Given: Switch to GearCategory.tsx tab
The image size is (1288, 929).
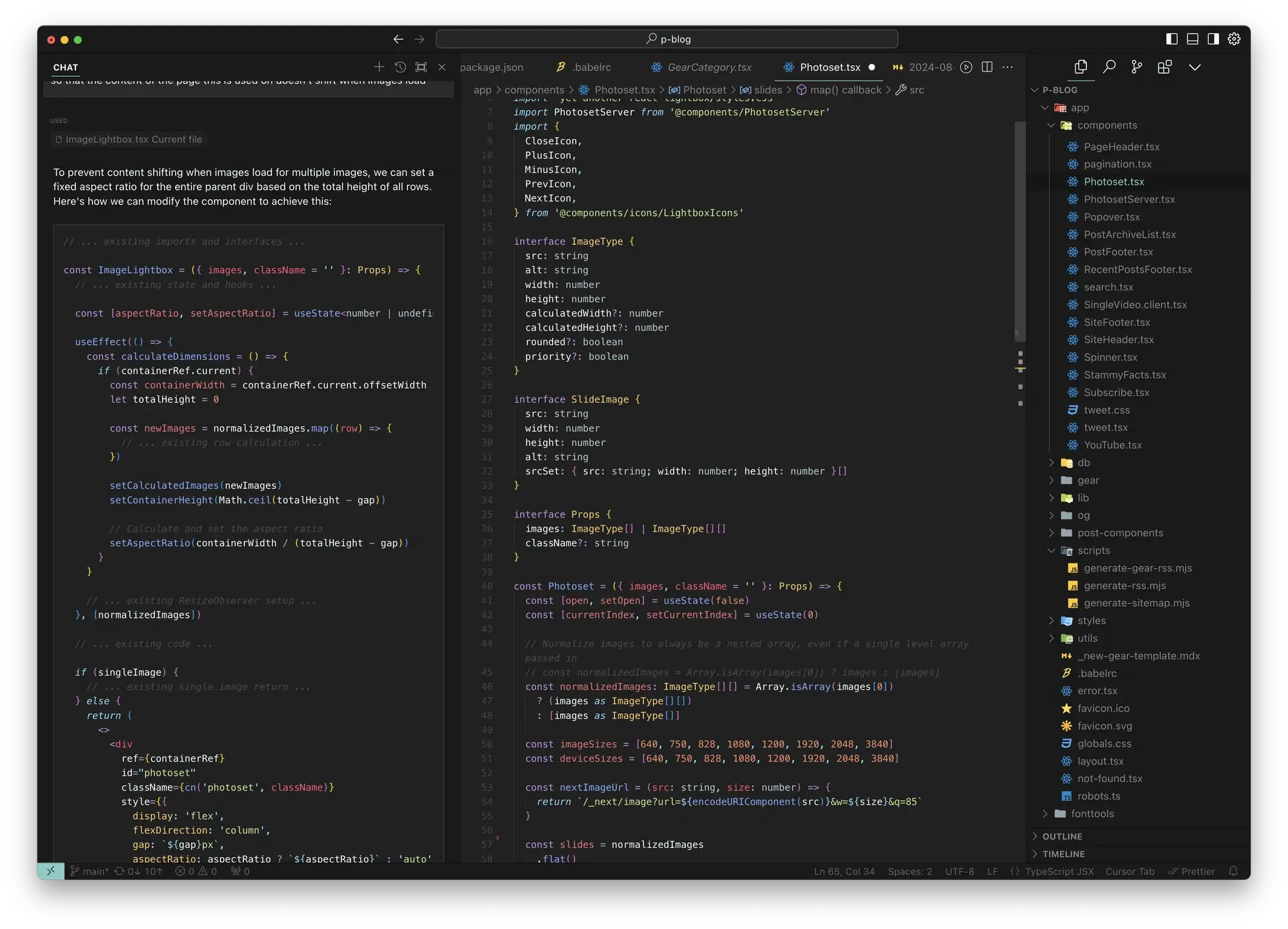Looking at the screenshot, I should [709, 67].
